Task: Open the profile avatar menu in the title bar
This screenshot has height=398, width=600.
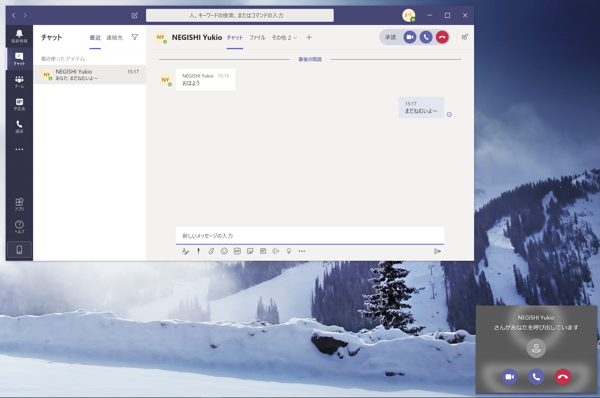Action: (x=409, y=15)
